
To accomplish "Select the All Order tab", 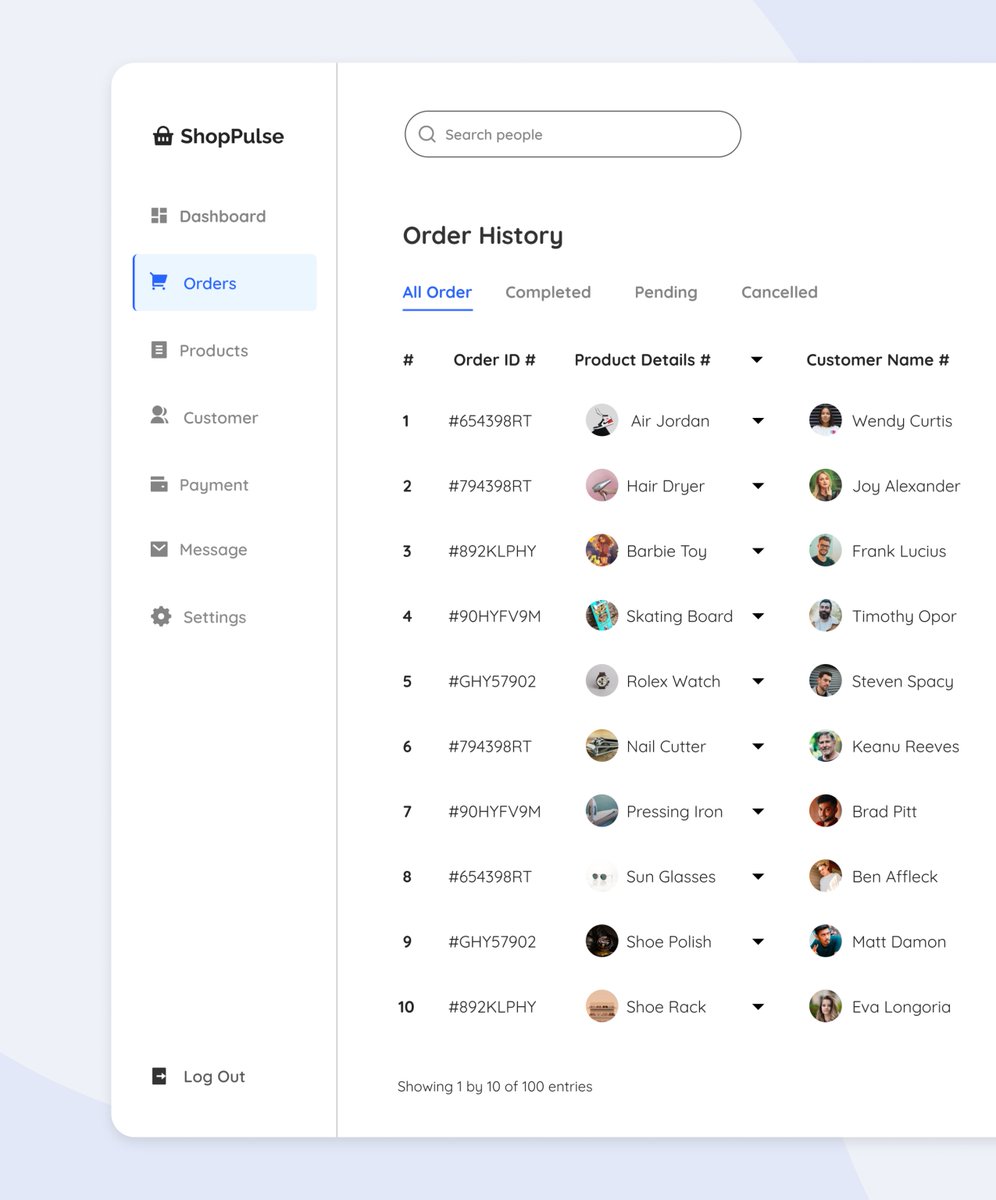I will [x=437, y=292].
